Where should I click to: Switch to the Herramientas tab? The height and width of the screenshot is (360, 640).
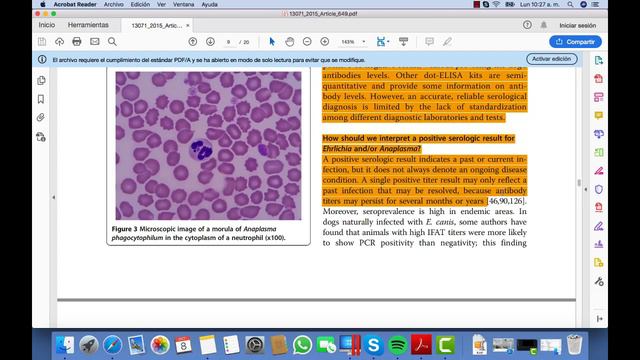coord(88,25)
